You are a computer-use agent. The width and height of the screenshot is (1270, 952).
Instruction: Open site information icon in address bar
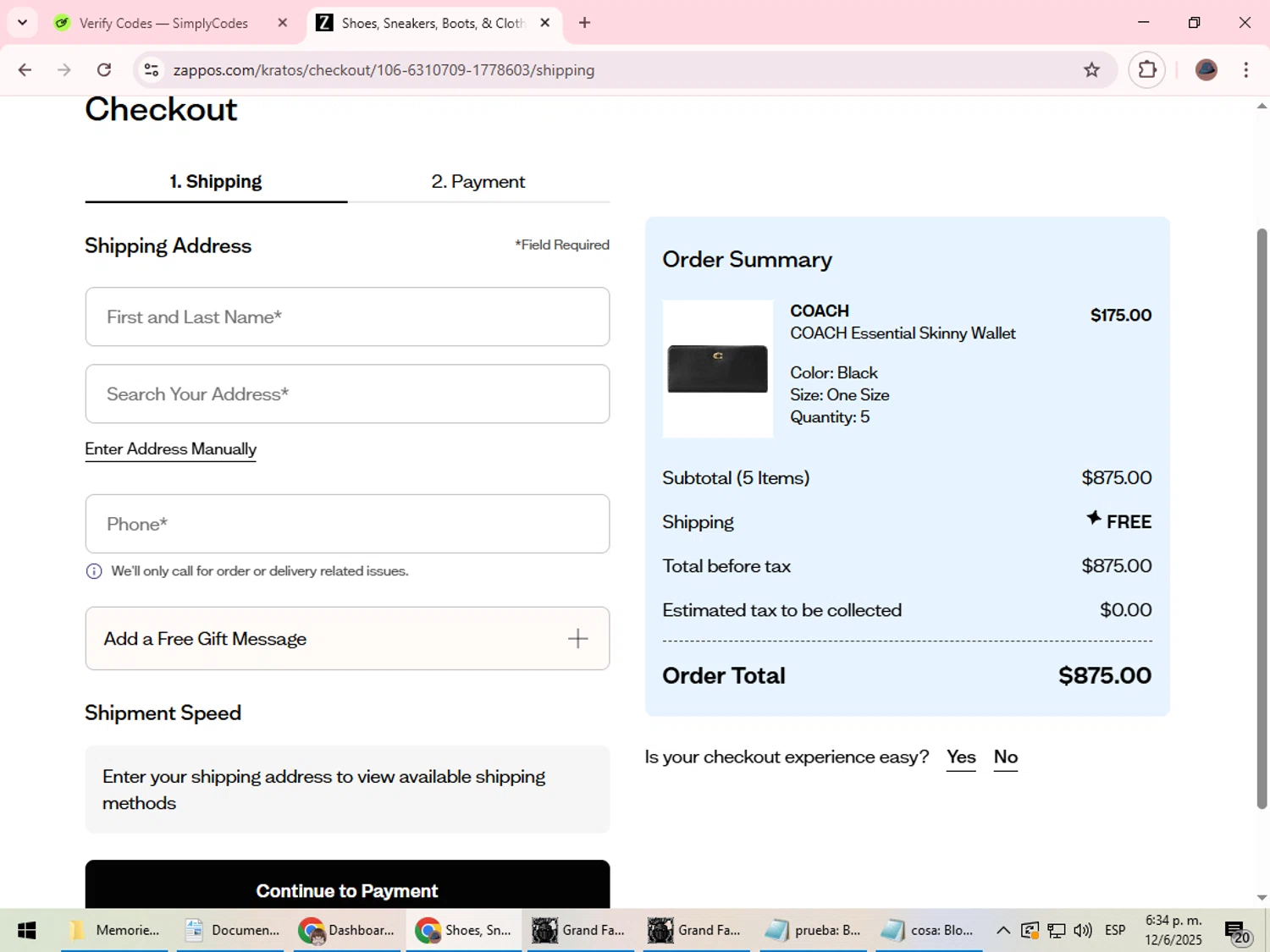[x=152, y=70]
